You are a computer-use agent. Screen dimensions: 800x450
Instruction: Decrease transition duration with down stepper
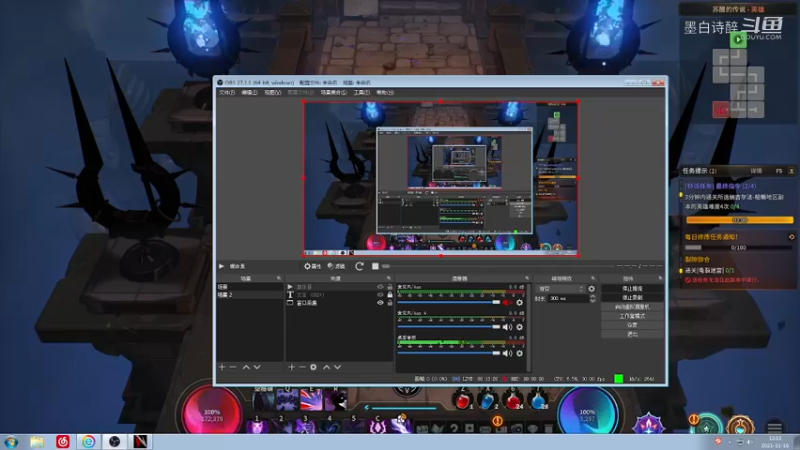click(592, 301)
